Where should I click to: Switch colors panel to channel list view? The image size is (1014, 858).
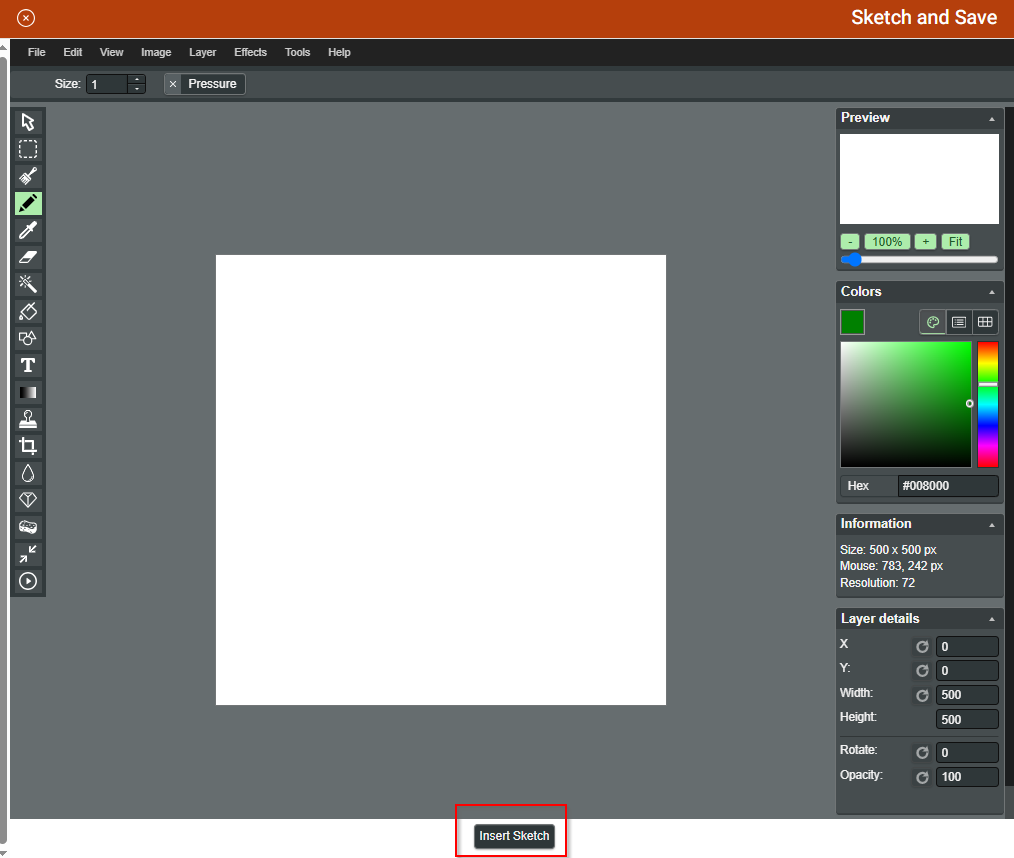tap(959, 322)
